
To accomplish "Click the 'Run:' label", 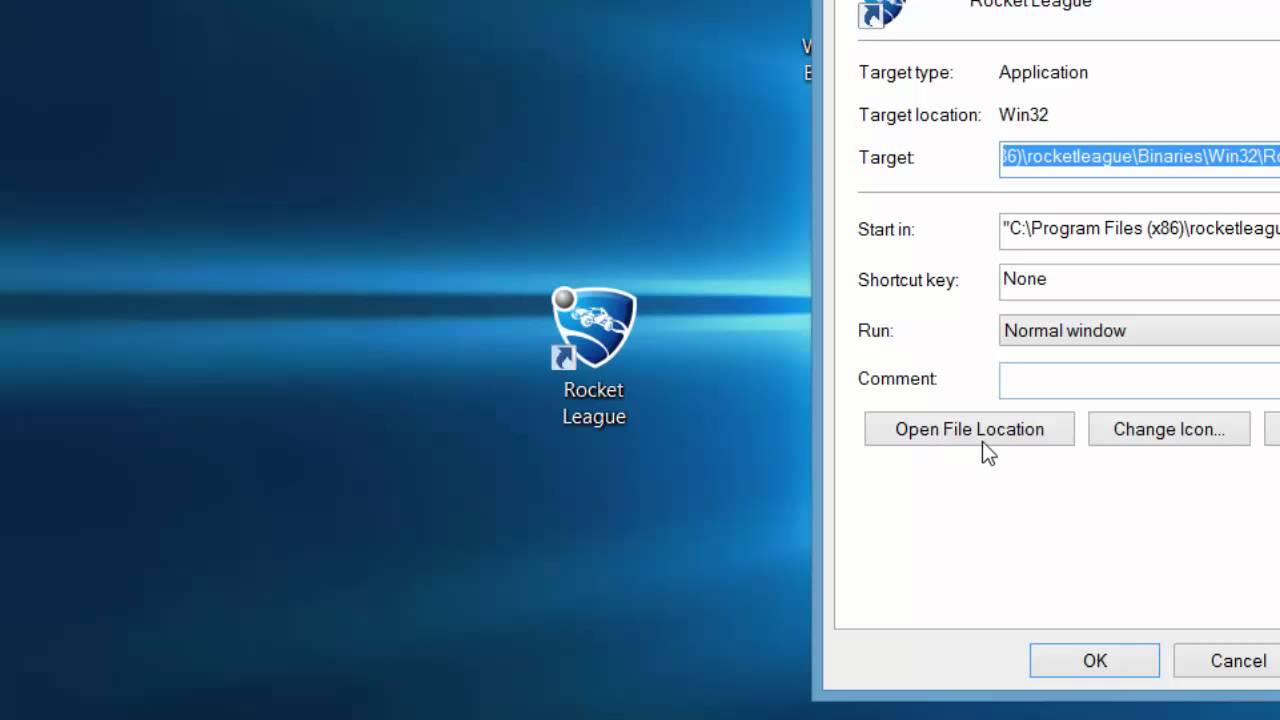I will [x=875, y=330].
